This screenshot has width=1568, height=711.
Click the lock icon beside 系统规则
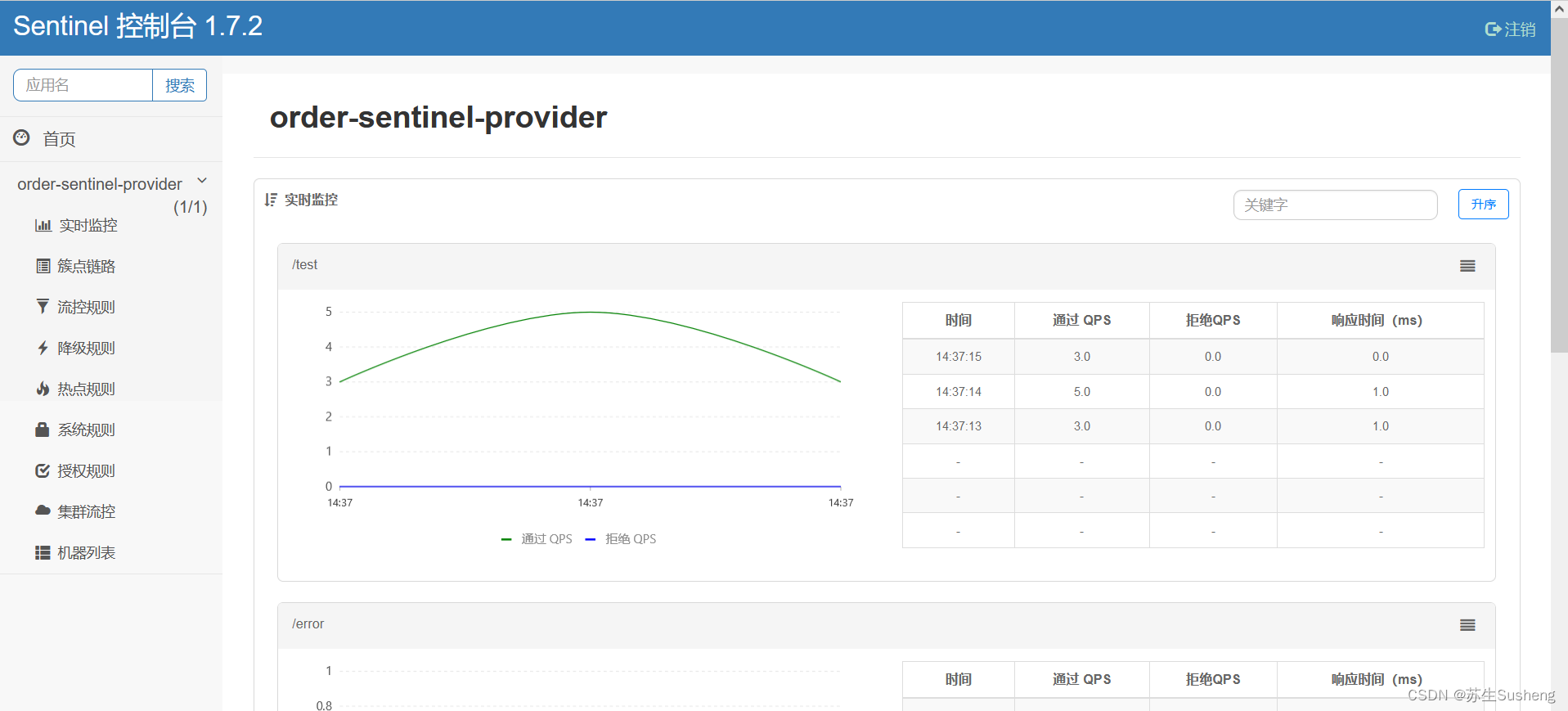tap(43, 430)
